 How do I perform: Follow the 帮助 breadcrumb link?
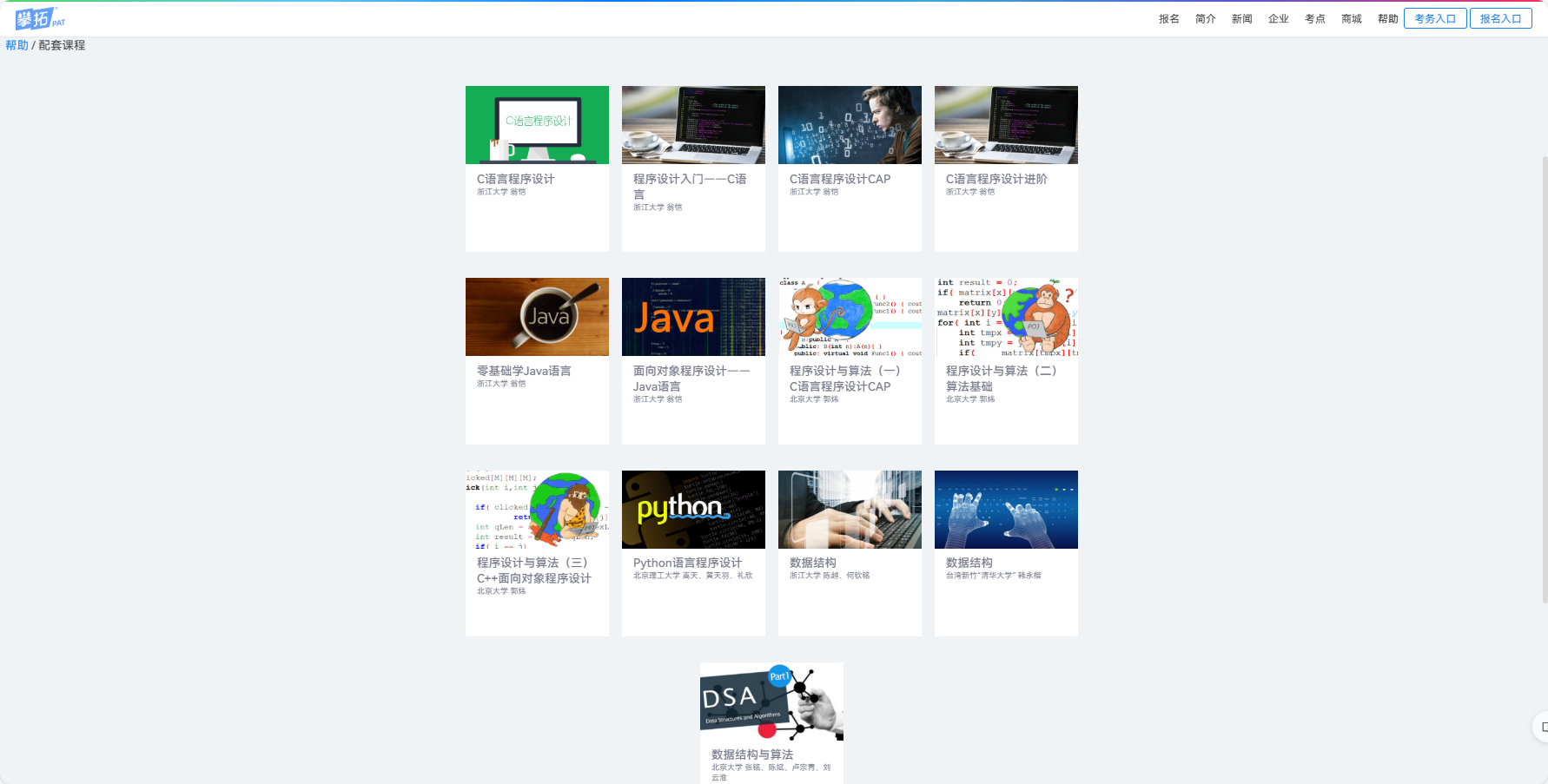(17, 45)
